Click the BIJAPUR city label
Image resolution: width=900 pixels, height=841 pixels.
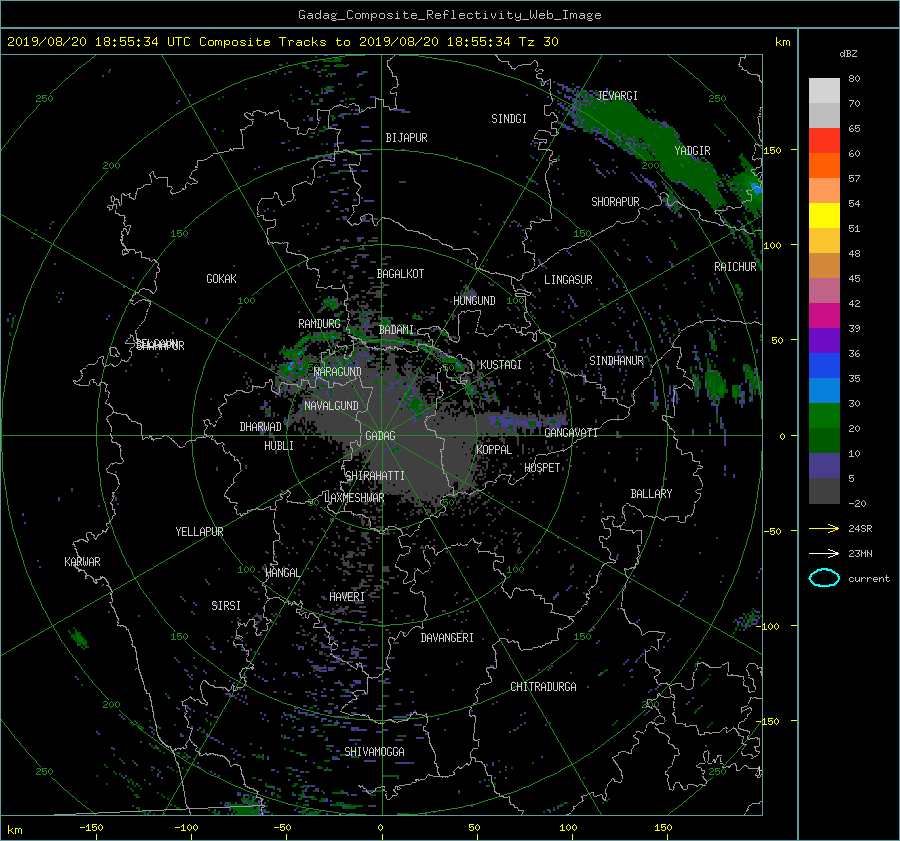click(406, 138)
